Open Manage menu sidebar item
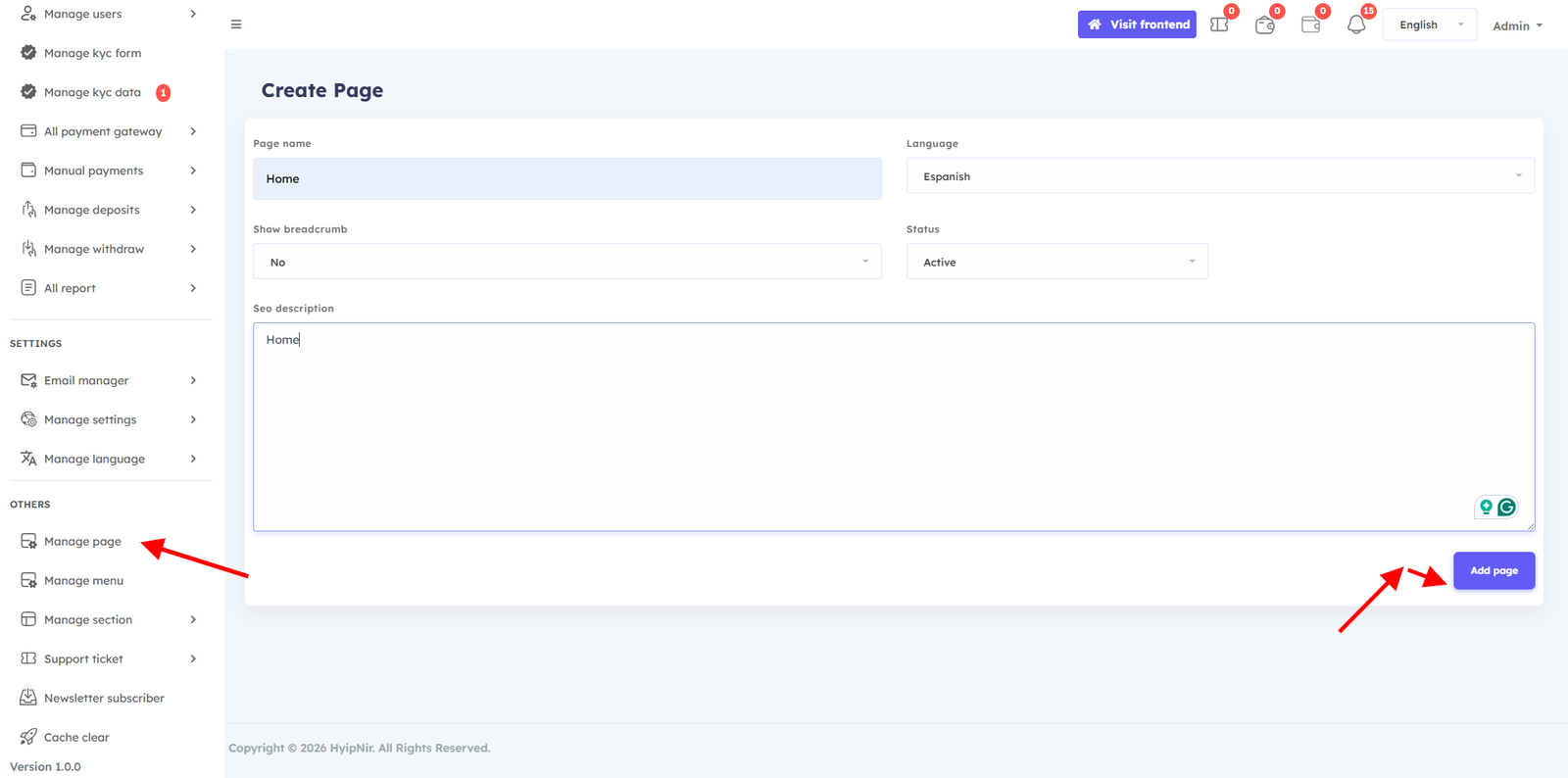The height and width of the screenshot is (778, 1568). (x=83, y=580)
